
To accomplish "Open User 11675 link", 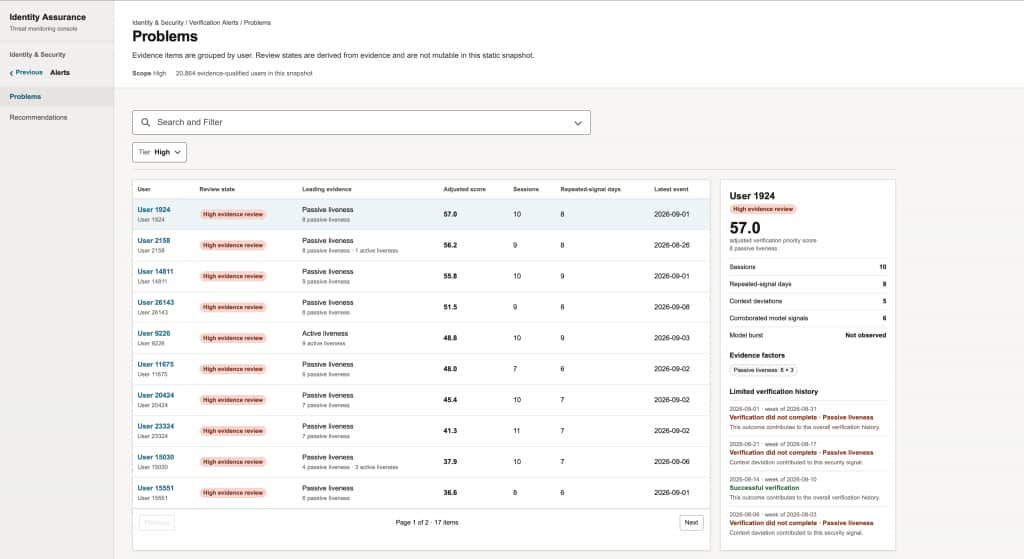I will 155,364.
